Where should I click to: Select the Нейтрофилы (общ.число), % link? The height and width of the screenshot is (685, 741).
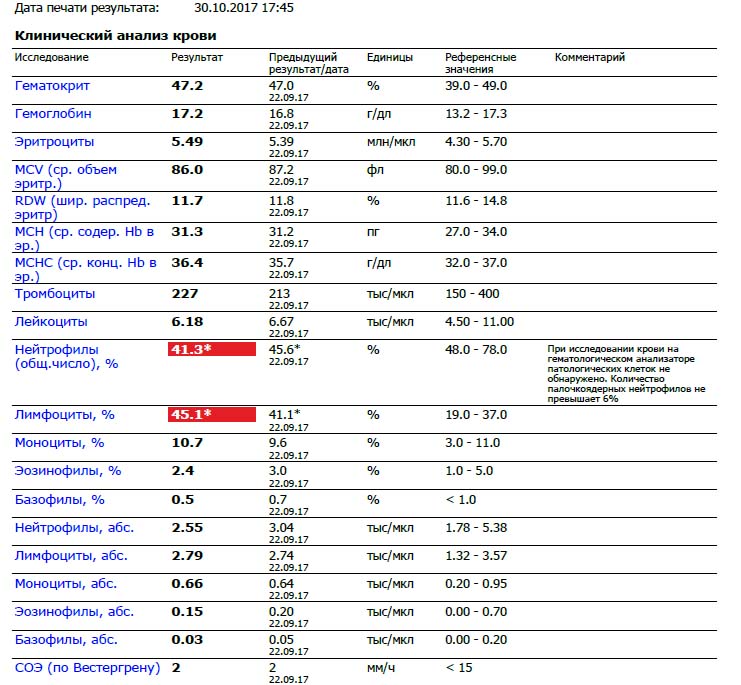(66, 357)
